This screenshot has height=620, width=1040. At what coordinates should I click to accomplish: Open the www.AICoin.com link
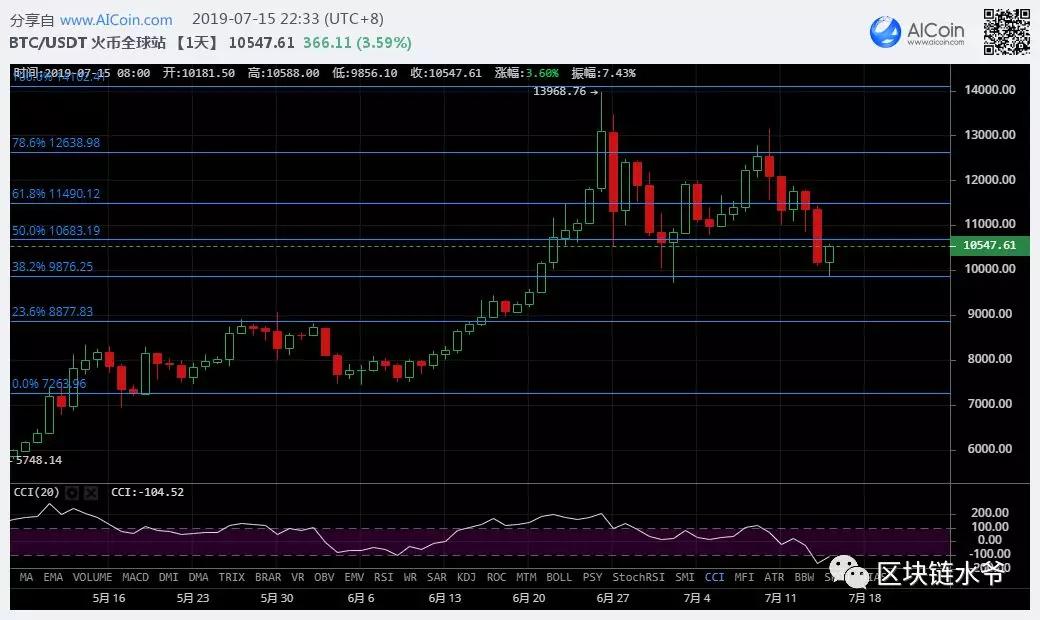116,20
